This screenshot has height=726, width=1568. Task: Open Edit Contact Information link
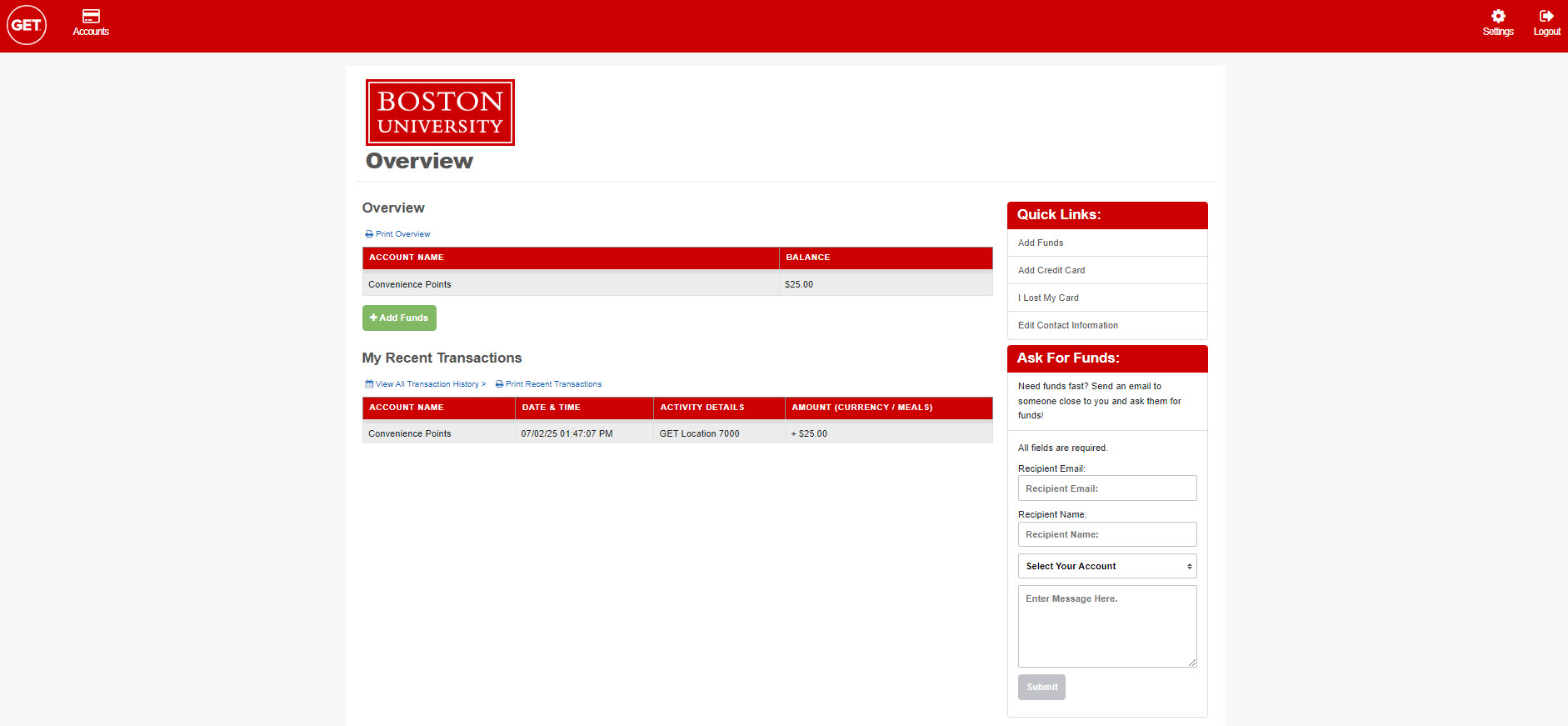[x=1107, y=325]
